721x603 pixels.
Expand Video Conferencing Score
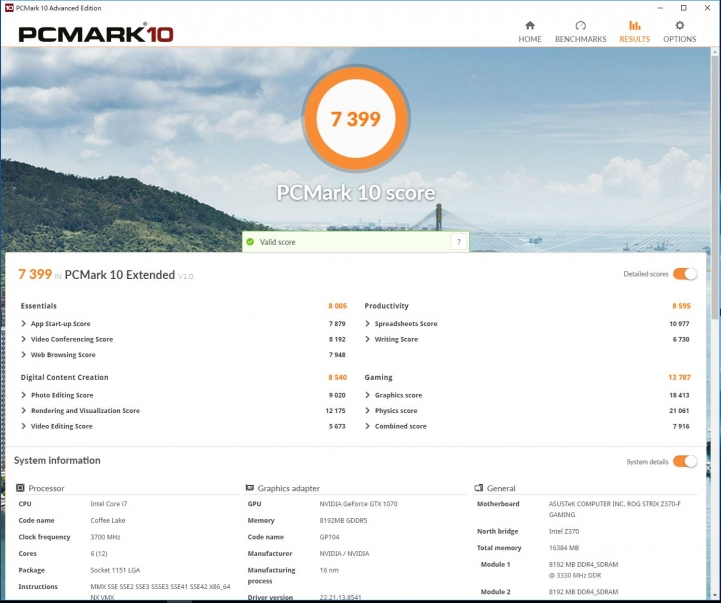[x=23, y=339]
